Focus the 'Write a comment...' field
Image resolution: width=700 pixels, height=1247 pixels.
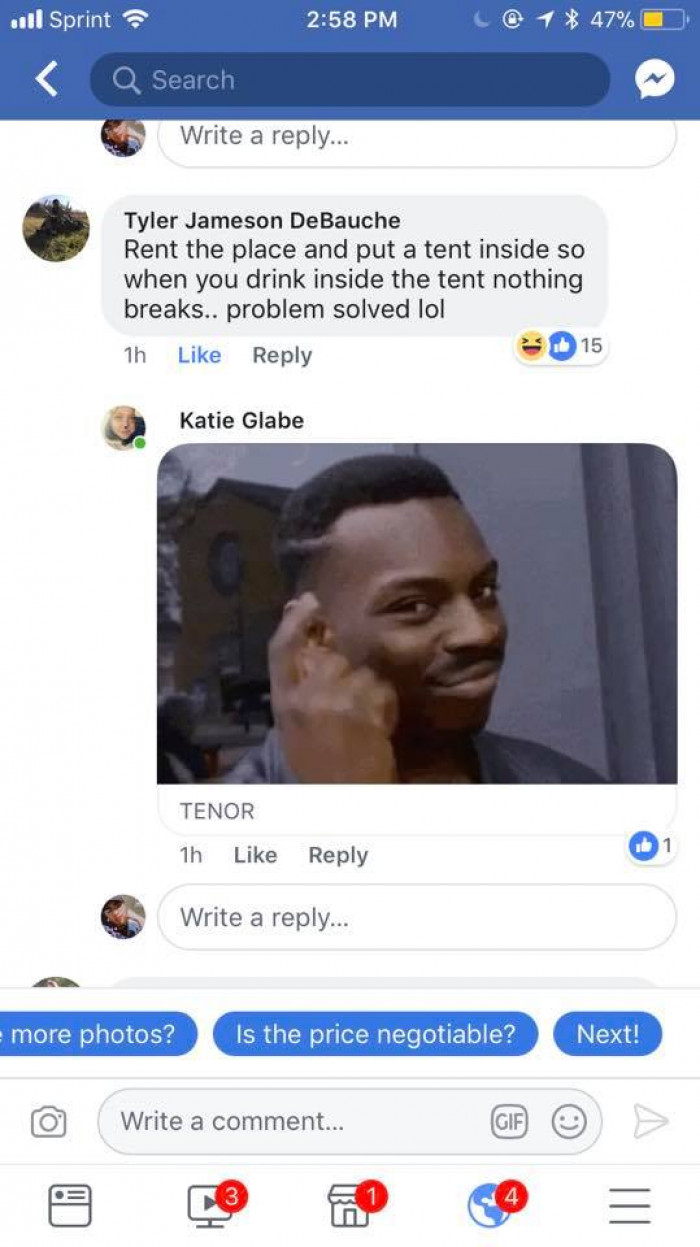pos(350,1122)
